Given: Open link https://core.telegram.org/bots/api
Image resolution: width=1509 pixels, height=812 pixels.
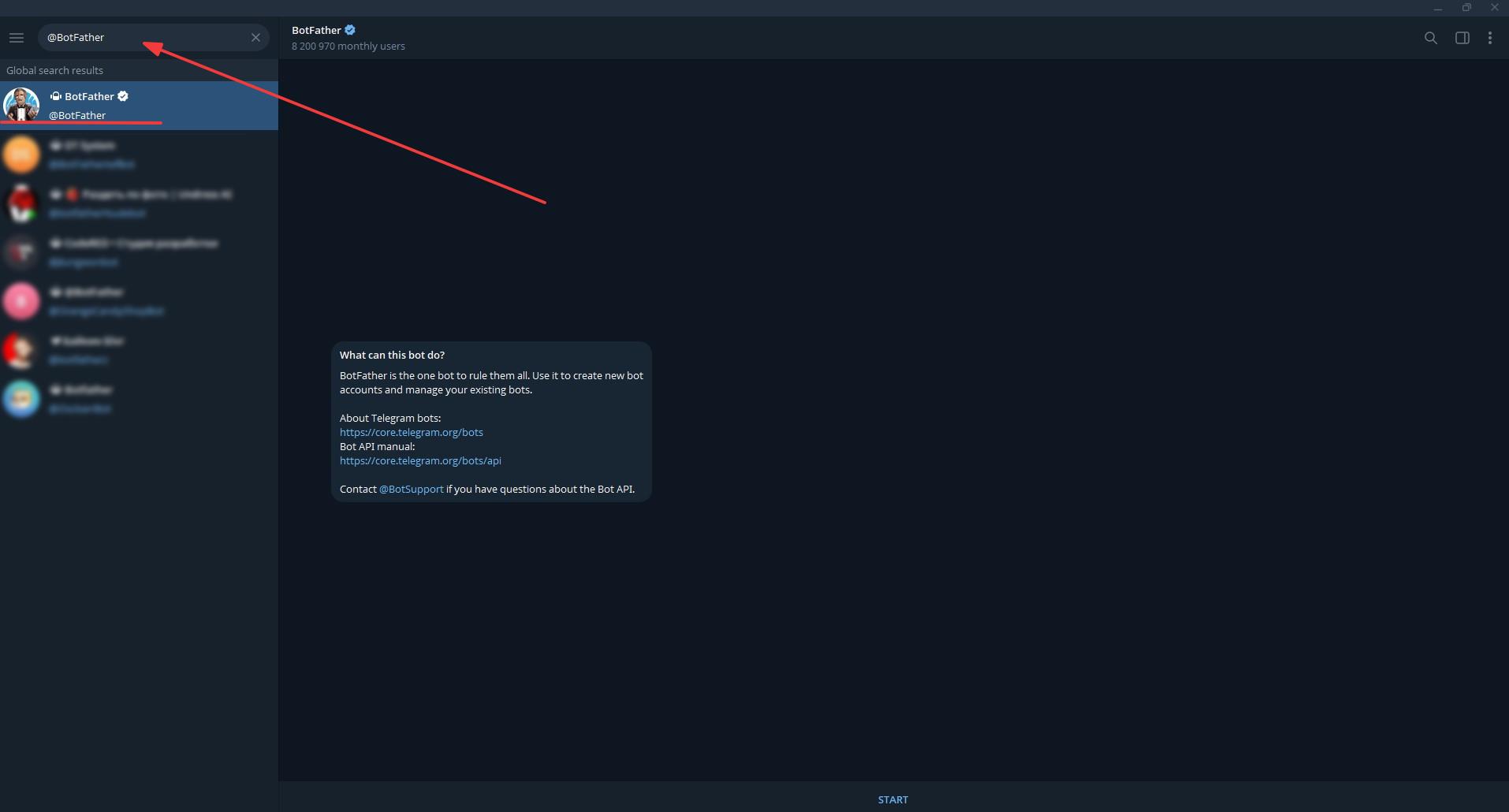Looking at the screenshot, I should point(420,460).
